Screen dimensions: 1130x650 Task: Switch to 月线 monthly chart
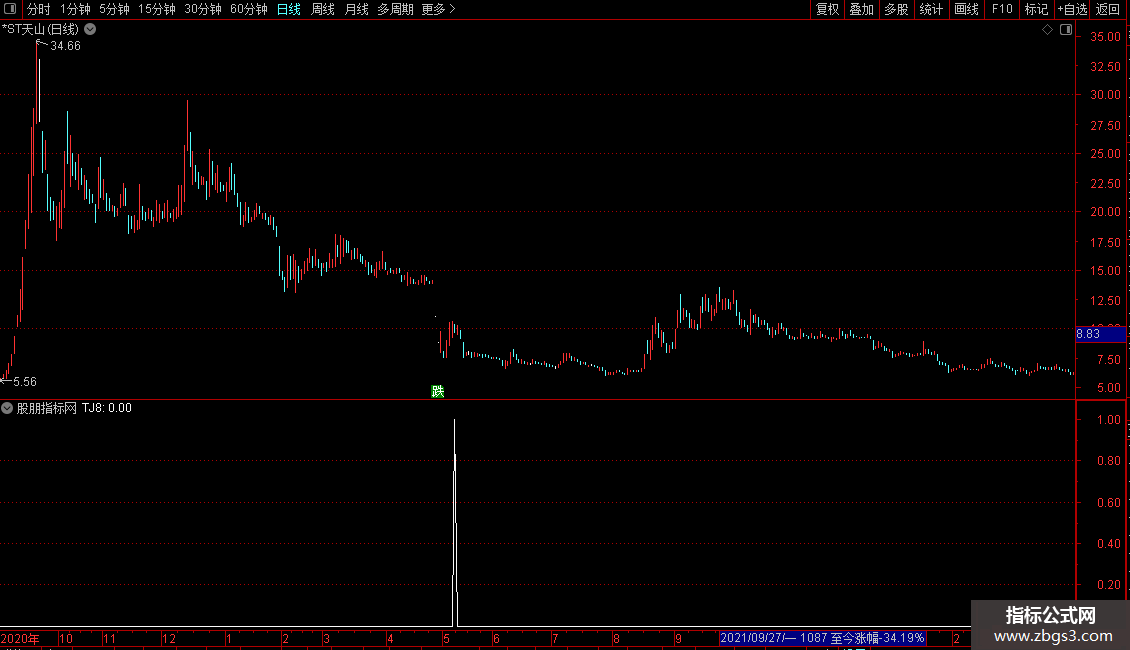(x=356, y=9)
